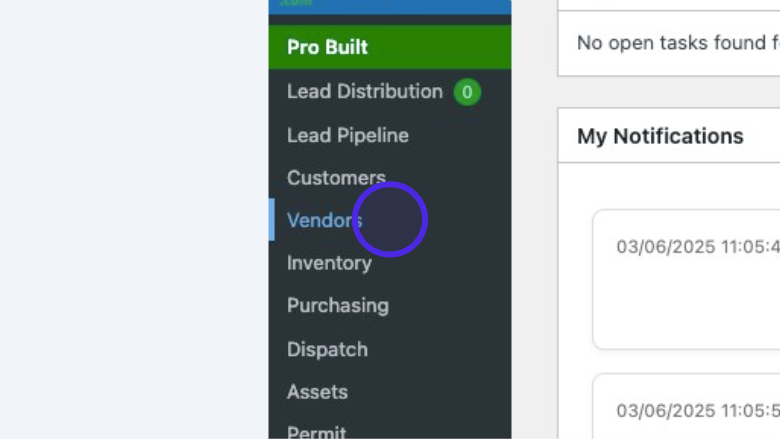Open the Permit menu item
Viewport: 780px width, 439px height.
pos(316,432)
